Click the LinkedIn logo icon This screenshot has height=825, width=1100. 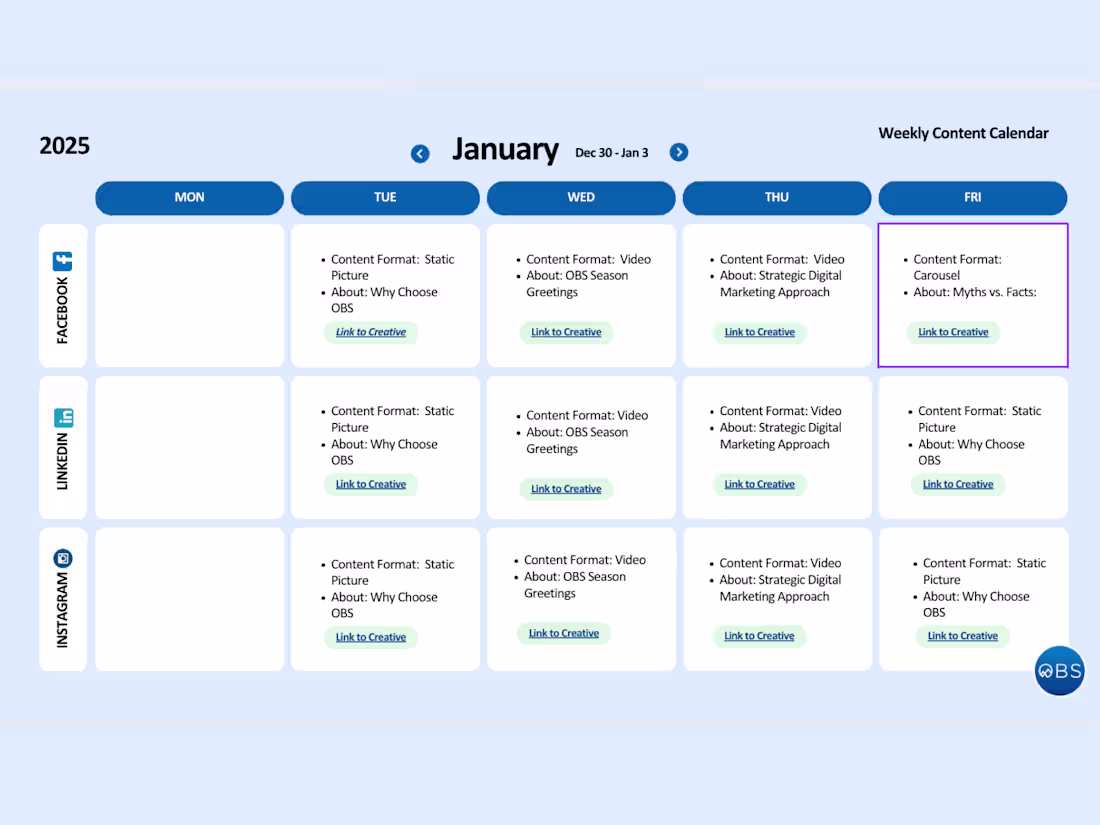[x=63, y=417]
